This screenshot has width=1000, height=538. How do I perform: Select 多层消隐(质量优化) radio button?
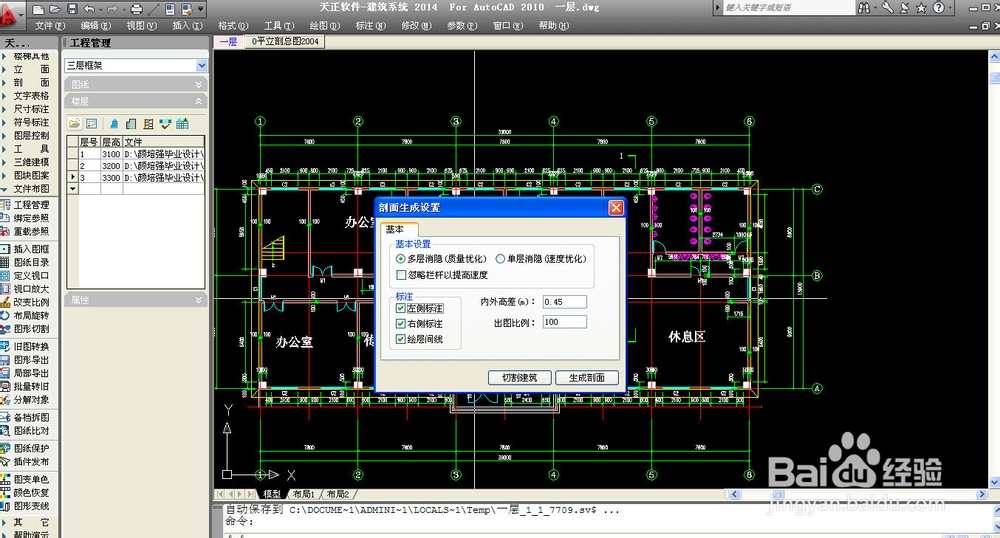(401, 259)
